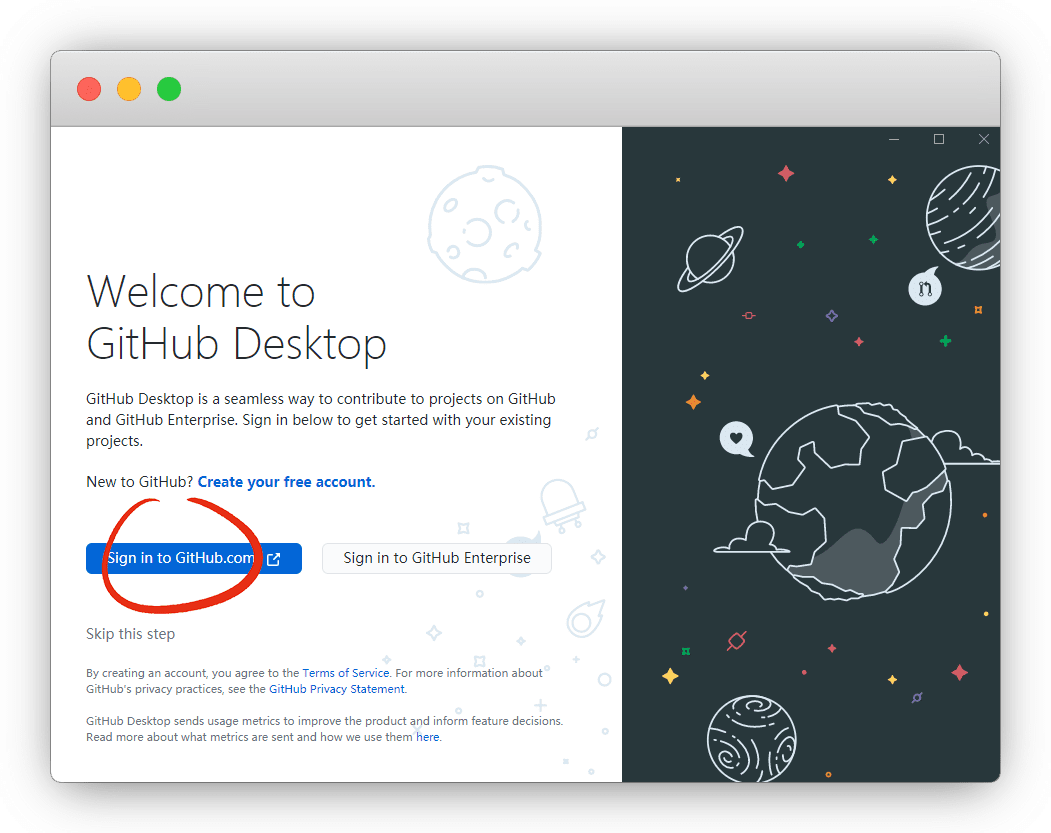Click the large Earth globe illustration
This screenshot has height=833, width=1051.
pyautogui.click(x=850, y=500)
